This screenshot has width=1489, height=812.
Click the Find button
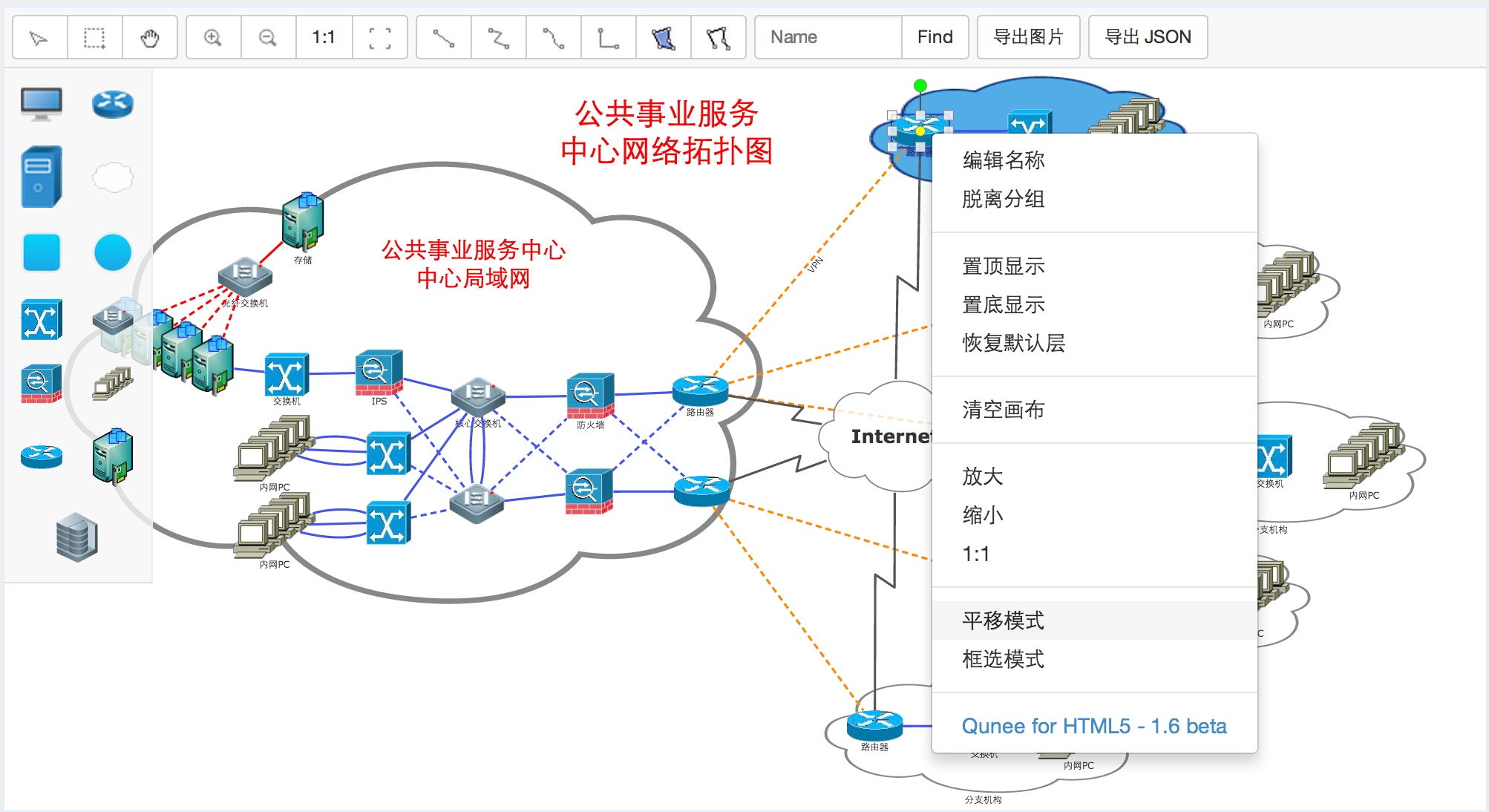[935, 37]
